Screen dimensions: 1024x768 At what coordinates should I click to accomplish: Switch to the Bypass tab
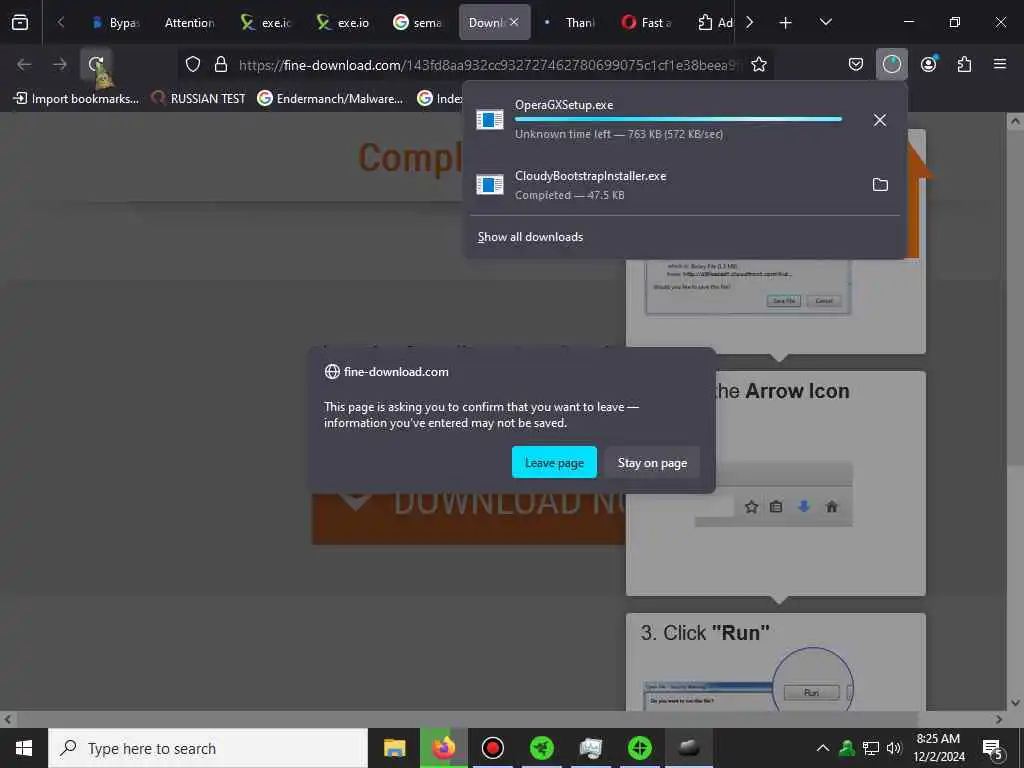point(115,23)
